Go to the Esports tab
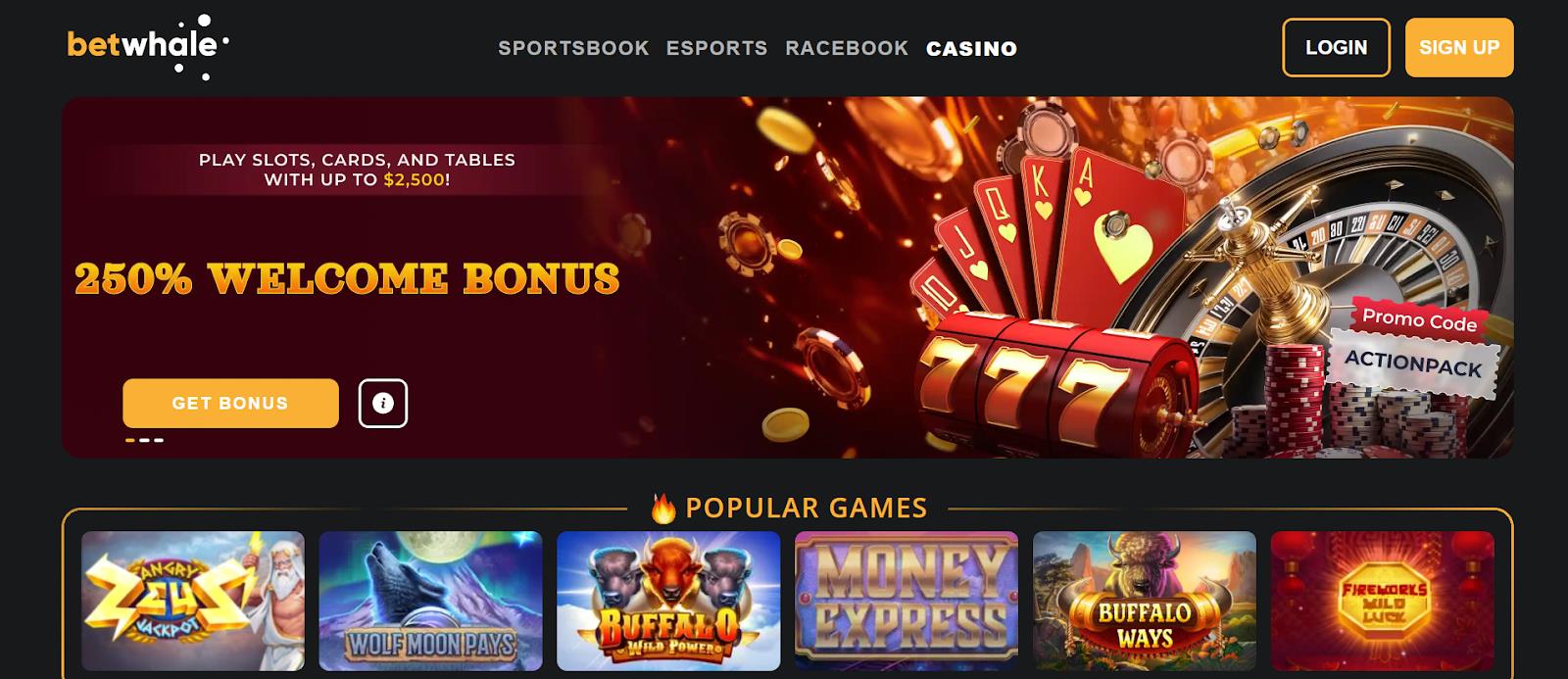Image resolution: width=1568 pixels, height=679 pixels. tap(717, 48)
